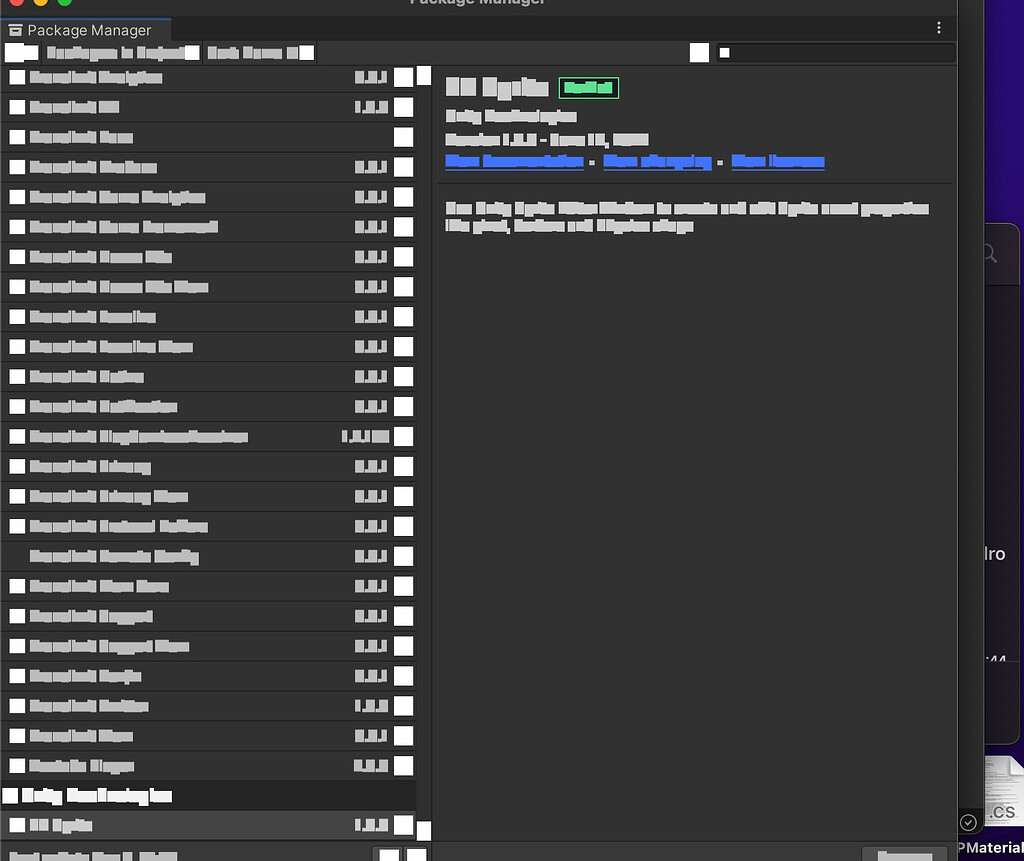Click inside the search input field
The image size is (1024, 861).
840,53
